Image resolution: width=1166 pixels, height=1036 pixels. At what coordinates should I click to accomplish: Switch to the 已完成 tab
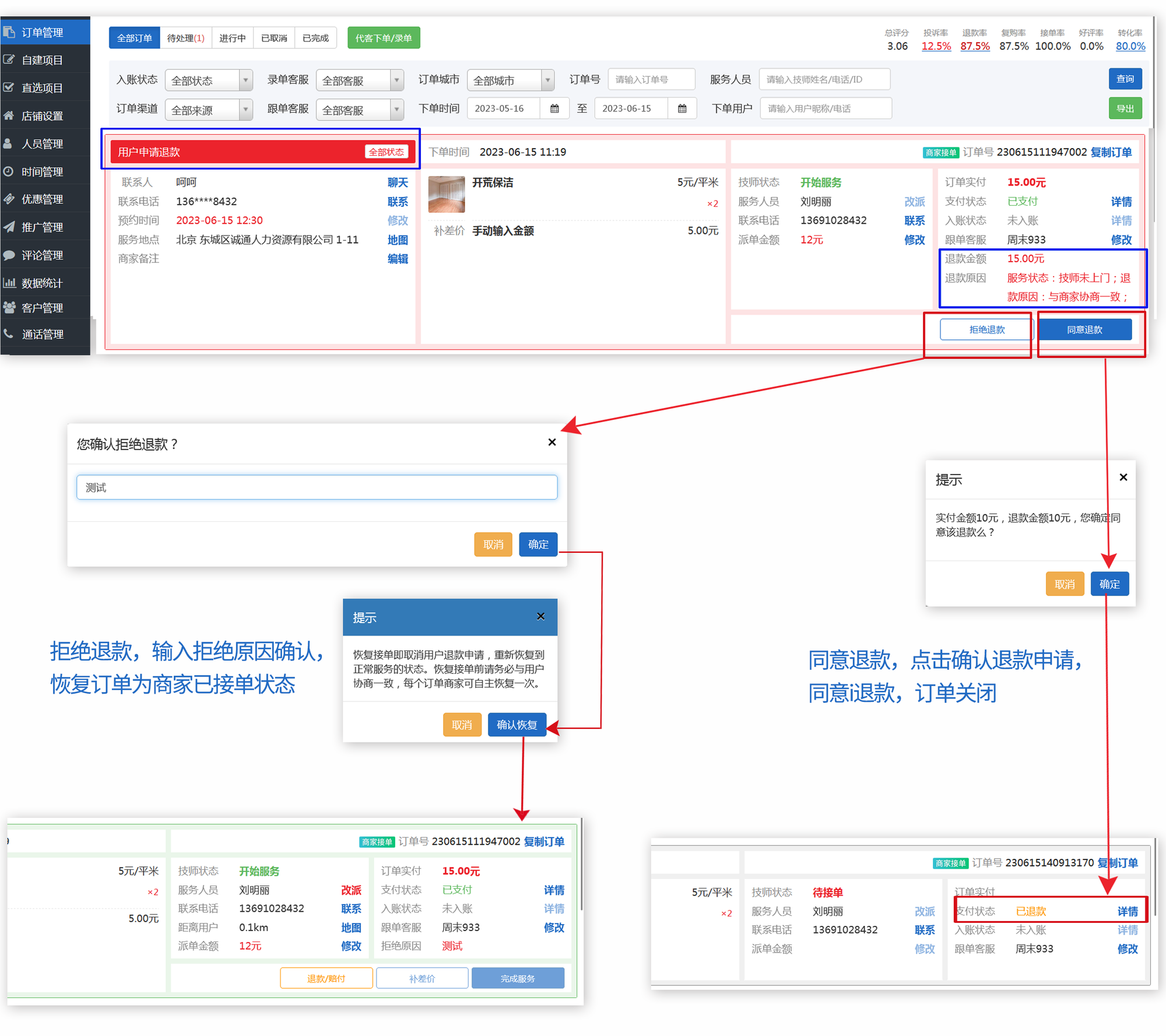pyautogui.click(x=315, y=38)
